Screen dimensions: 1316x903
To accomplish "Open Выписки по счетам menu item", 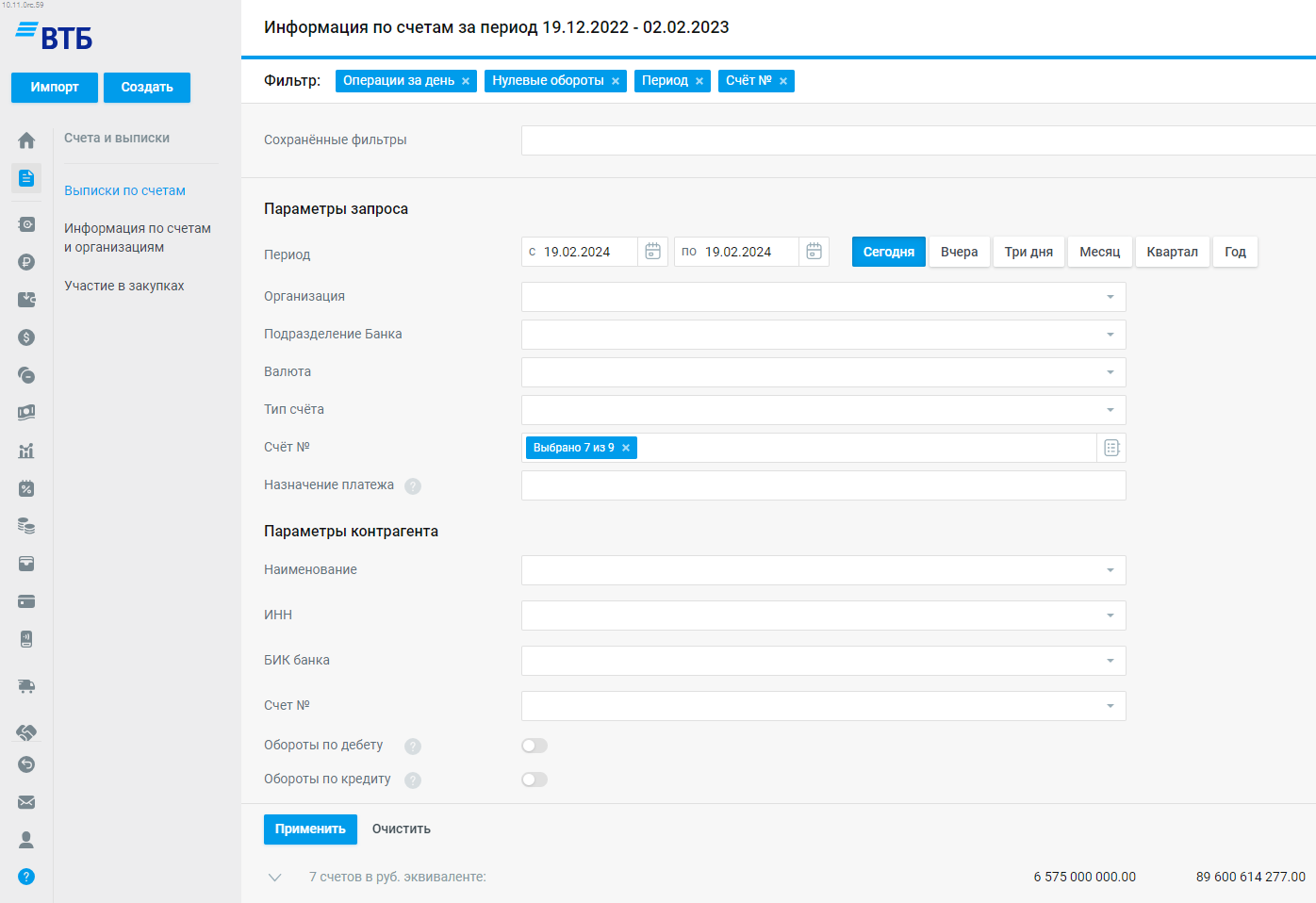I will [124, 190].
